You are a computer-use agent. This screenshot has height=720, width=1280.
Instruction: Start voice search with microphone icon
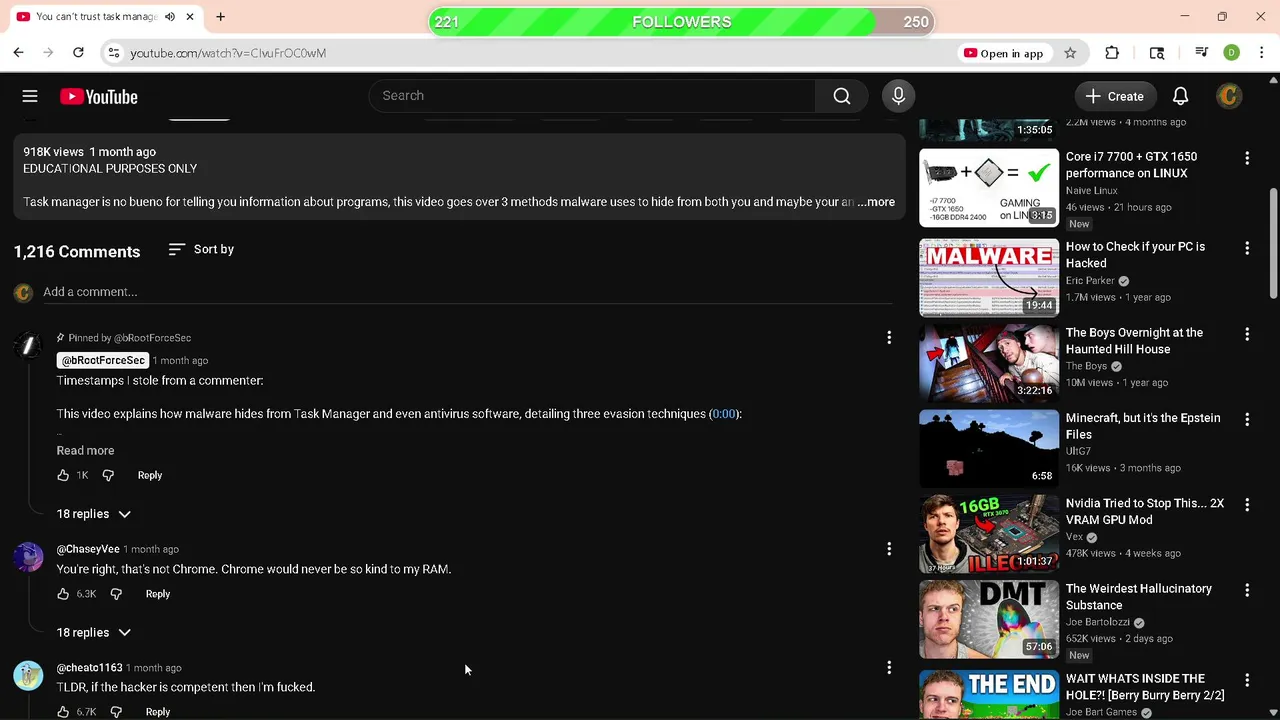pyautogui.click(x=898, y=96)
